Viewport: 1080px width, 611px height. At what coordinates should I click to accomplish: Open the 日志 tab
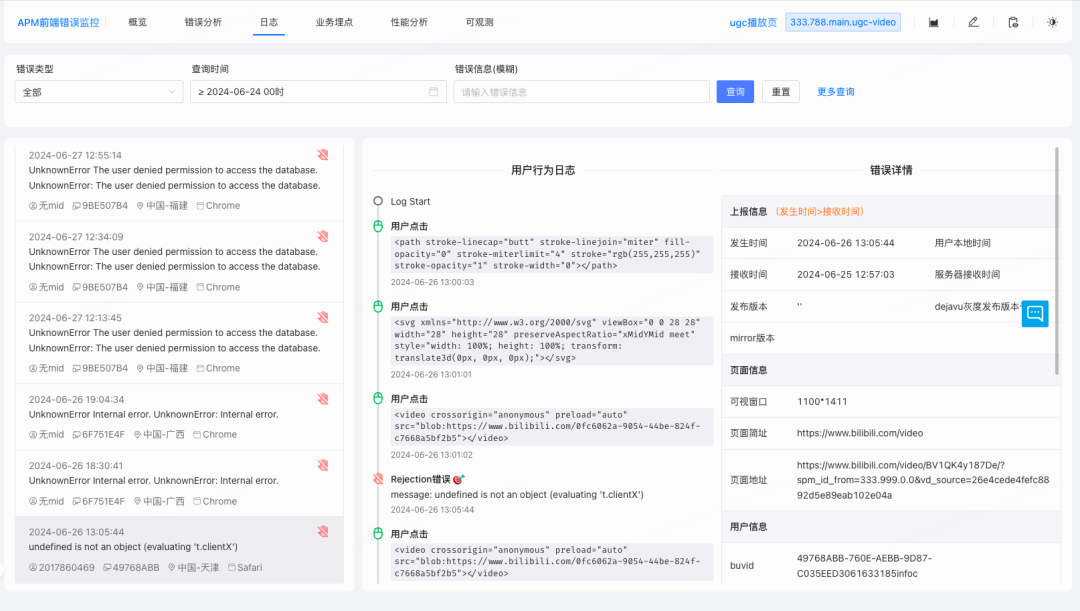pyautogui.click(x=269, y=22)
